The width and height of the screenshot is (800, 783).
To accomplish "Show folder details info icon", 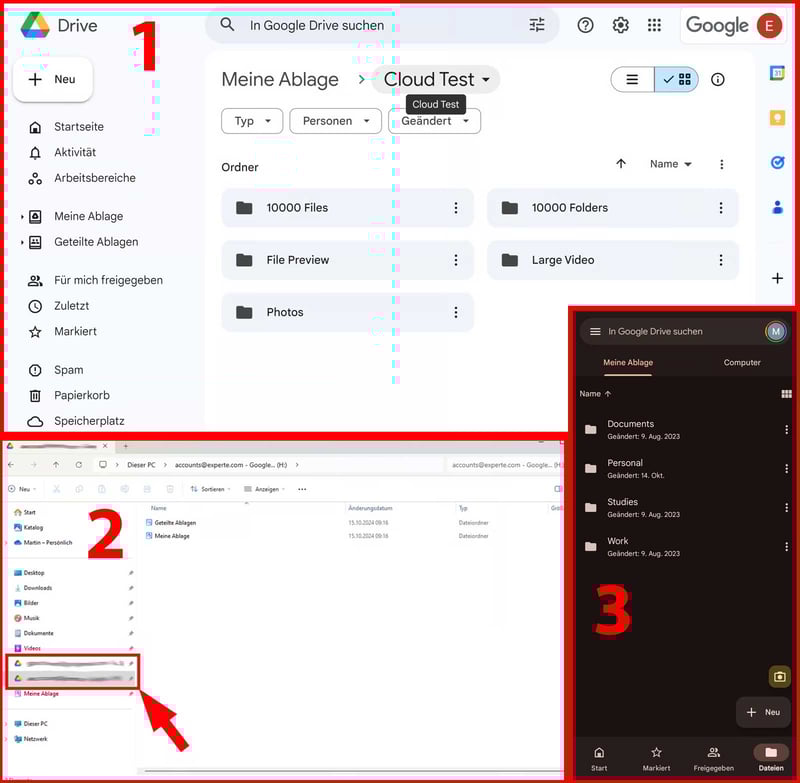I will point(717,80).
